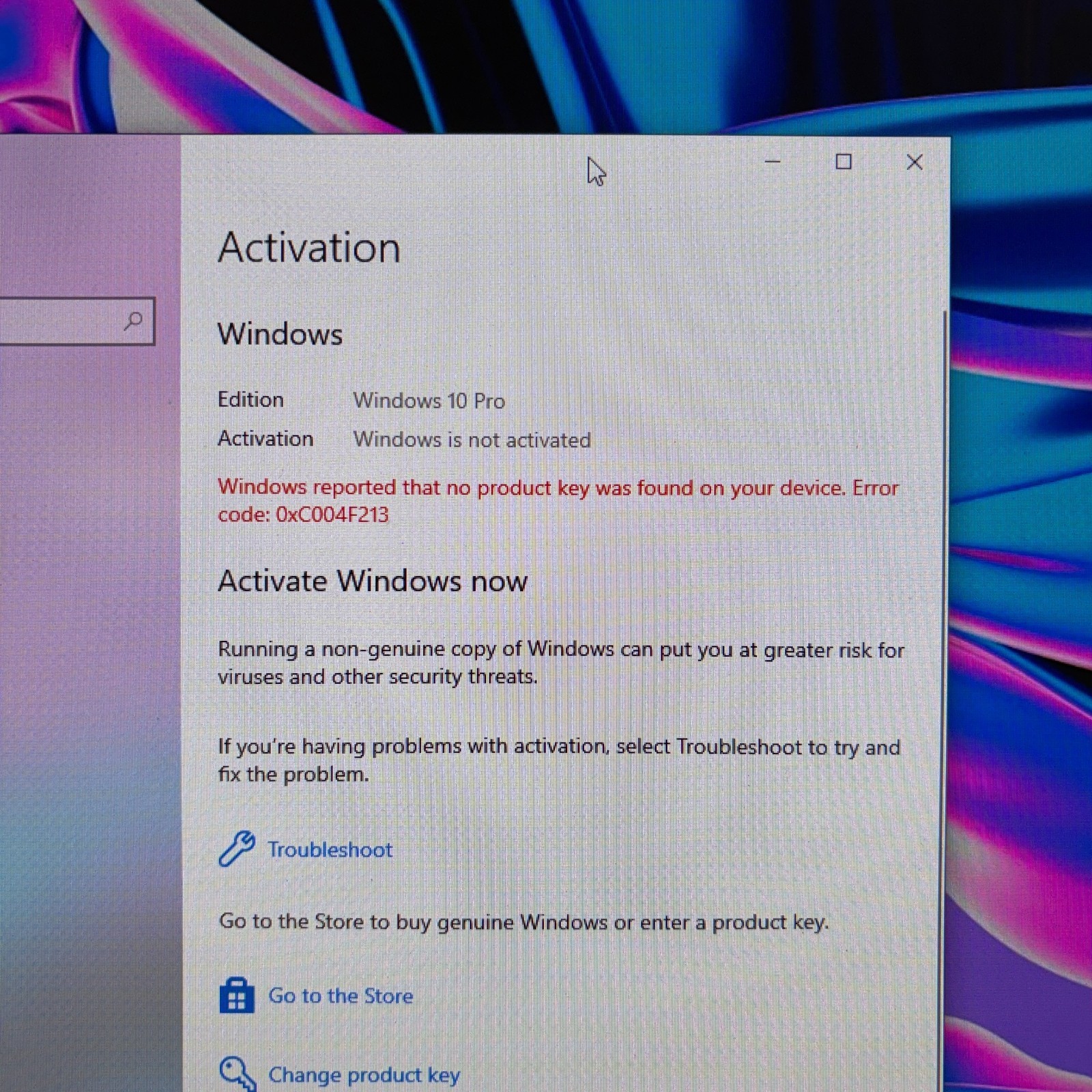Screen dimensions: 1092x1092
Task: Click the Store shopping bag icon
Action: (x=237, y=996)
